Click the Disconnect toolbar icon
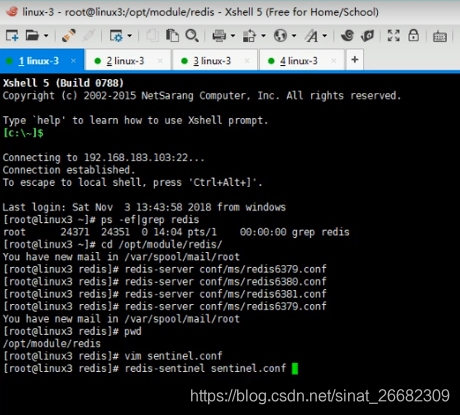The width and height of the screenshot is (460, 415). click(x=89, y=35)
